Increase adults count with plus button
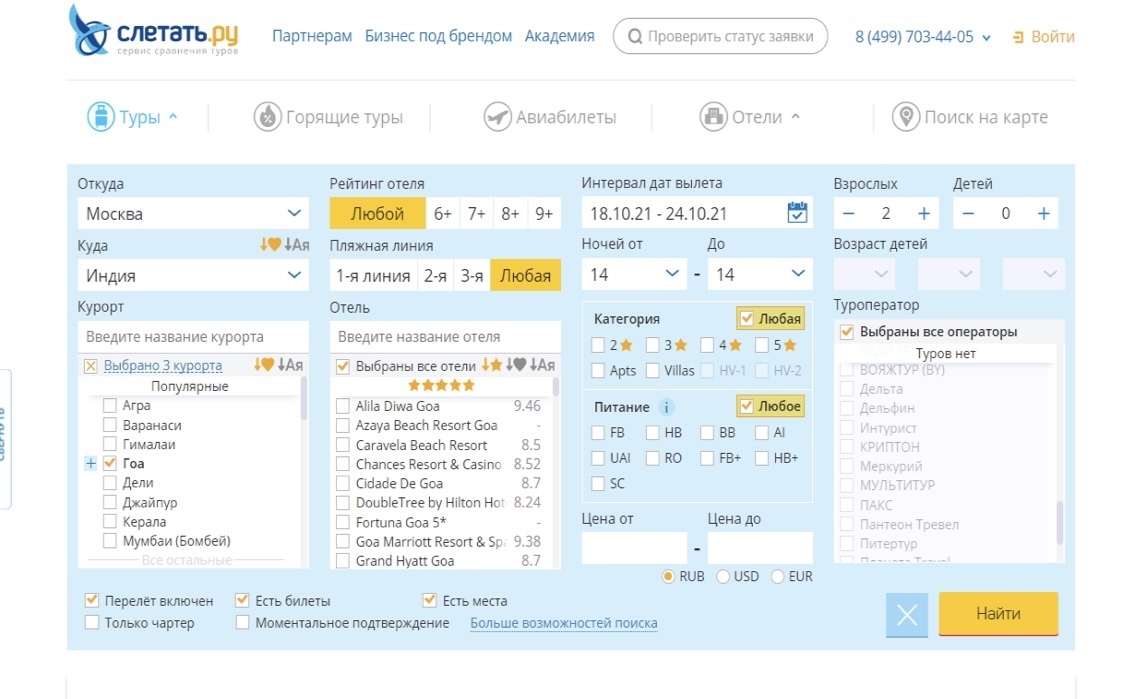 click(x=923, y=213)
